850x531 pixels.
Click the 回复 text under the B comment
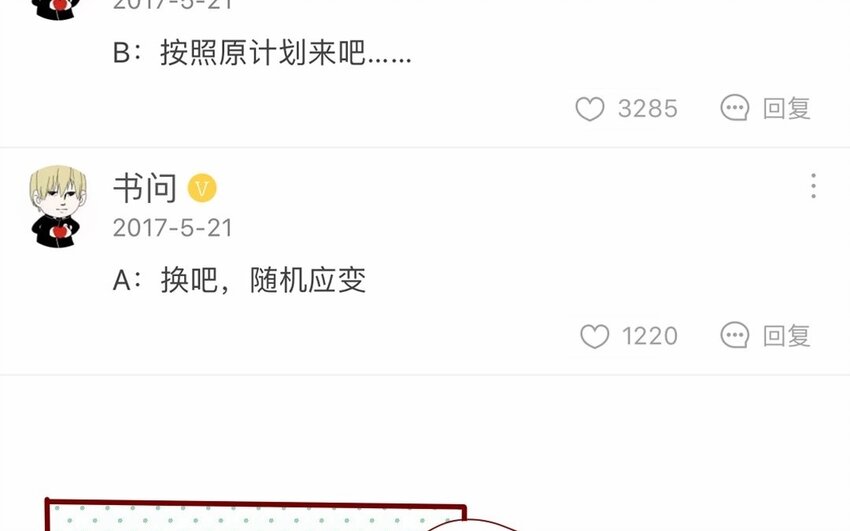[x=787, y=108]
